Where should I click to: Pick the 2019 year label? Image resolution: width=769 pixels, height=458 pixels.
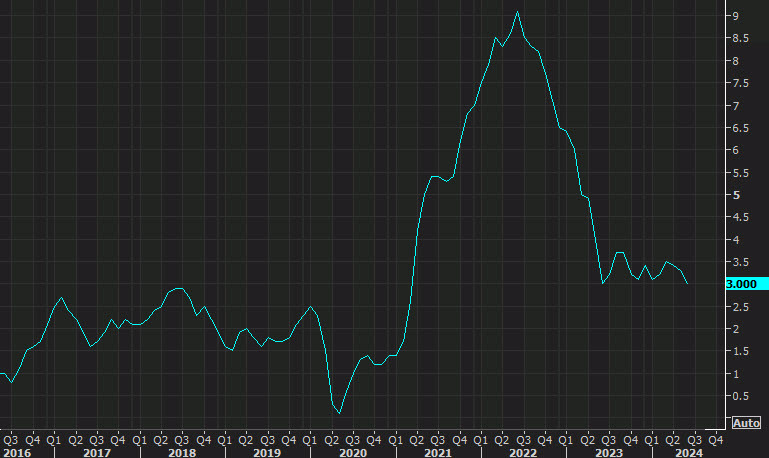(266, 452)
